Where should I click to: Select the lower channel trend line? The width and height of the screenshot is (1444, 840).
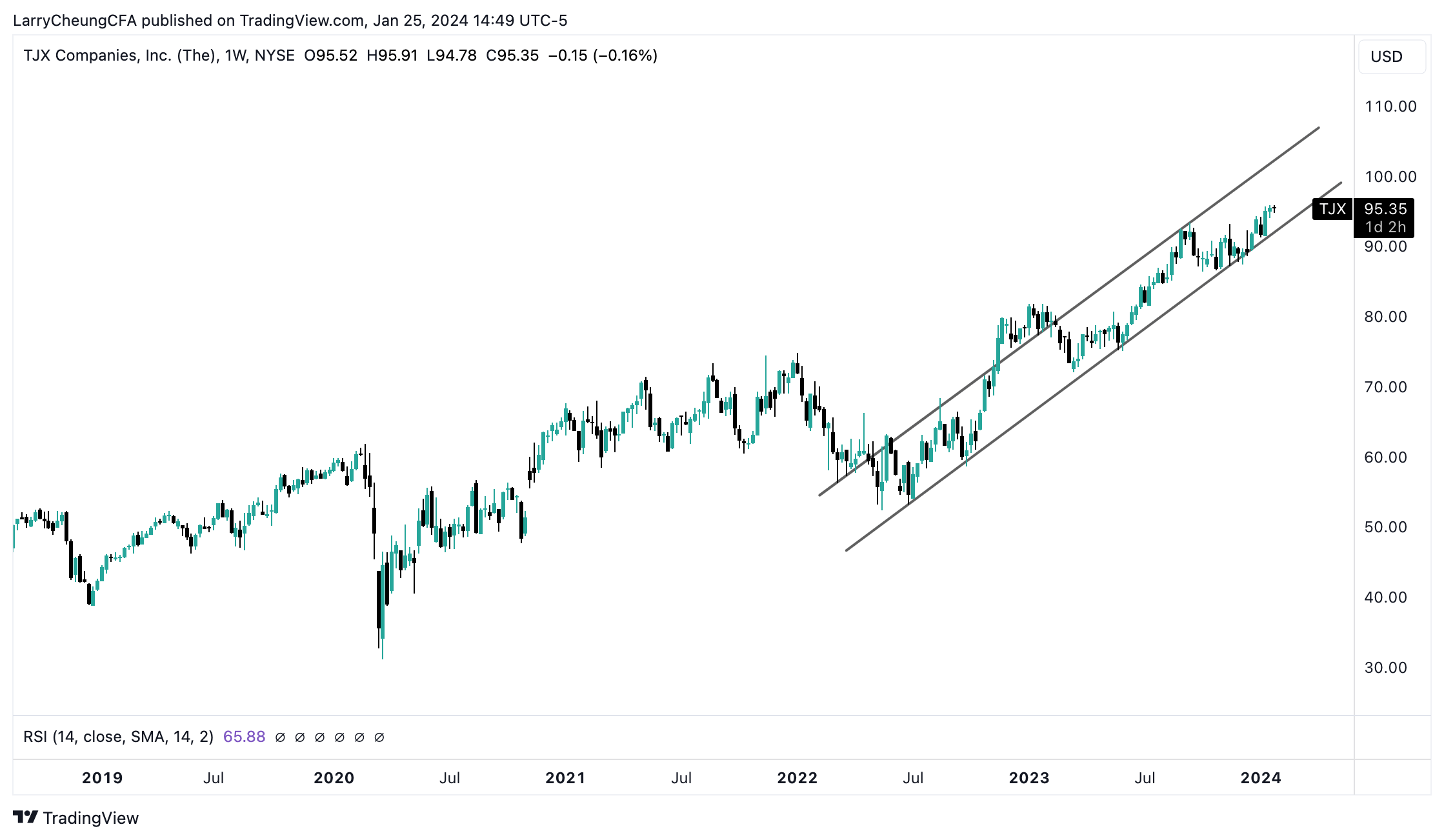point(1094,366)
